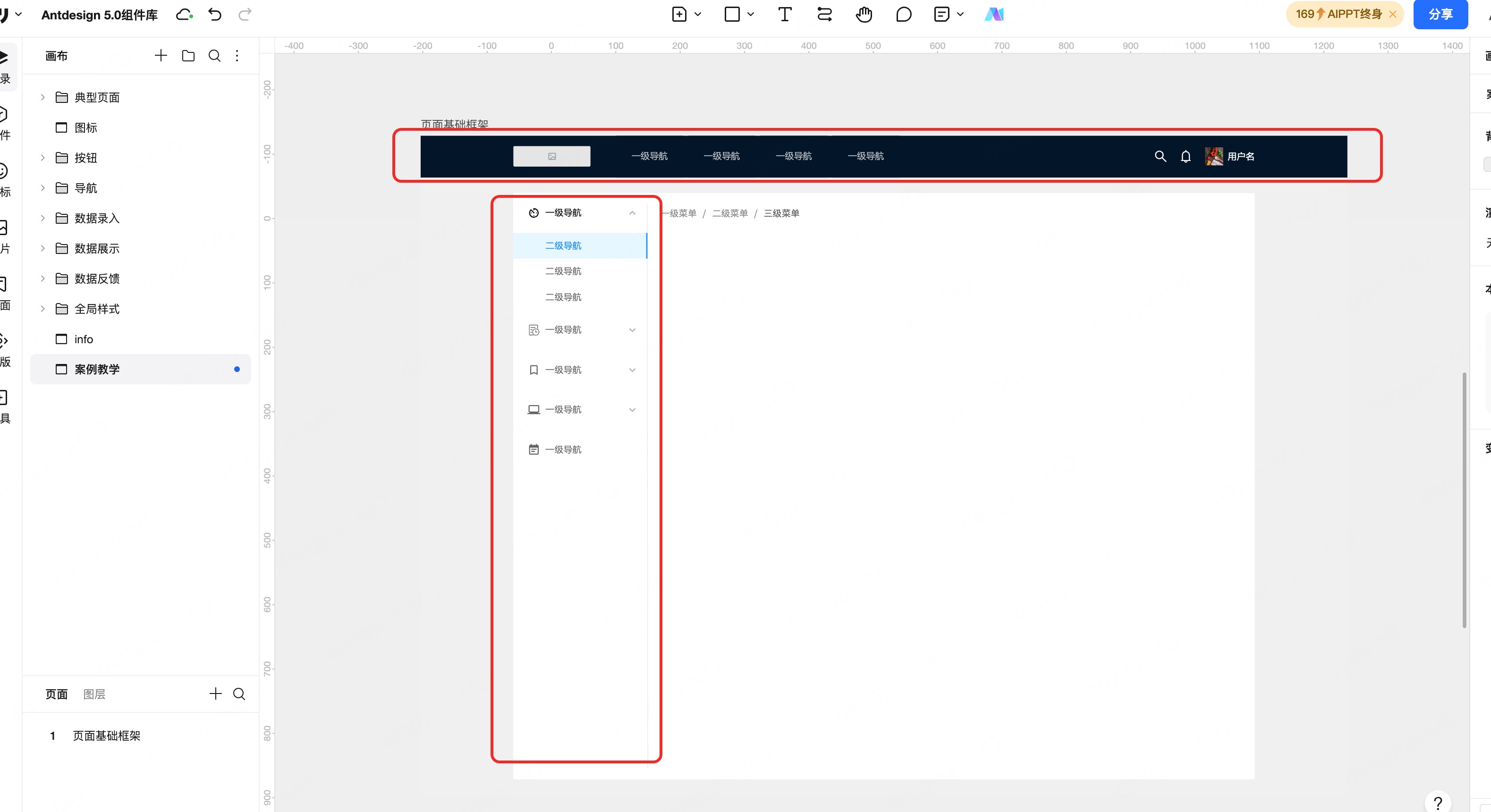Viewport: 1491px width, 812px height.
Task: Select the highlighted 二级导航 submenu item
Action: 580,245
